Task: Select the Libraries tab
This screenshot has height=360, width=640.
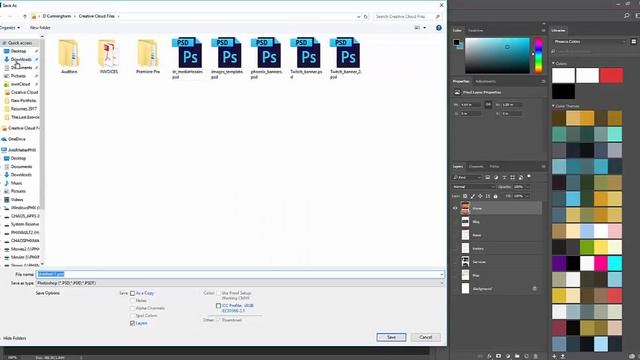Action: click(x=558, y=30)
